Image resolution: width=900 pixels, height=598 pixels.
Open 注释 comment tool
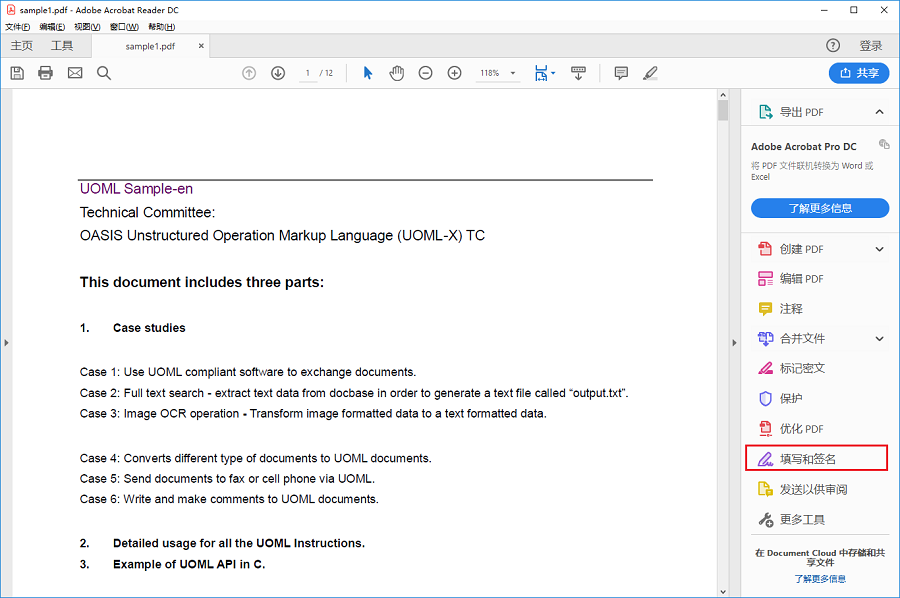(781, 309)
